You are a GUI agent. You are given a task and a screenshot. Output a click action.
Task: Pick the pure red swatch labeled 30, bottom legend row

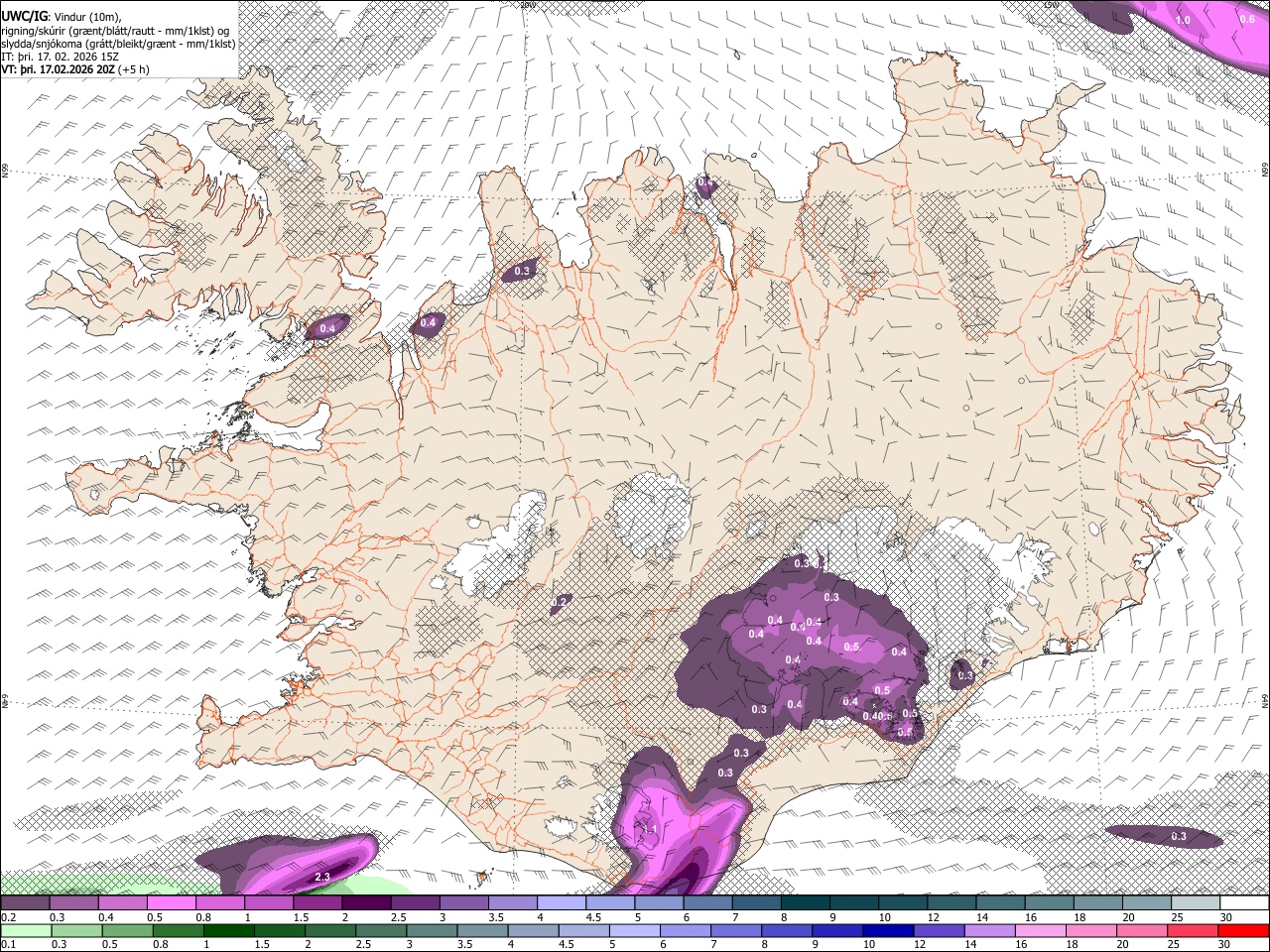(x=1243, y=930)
